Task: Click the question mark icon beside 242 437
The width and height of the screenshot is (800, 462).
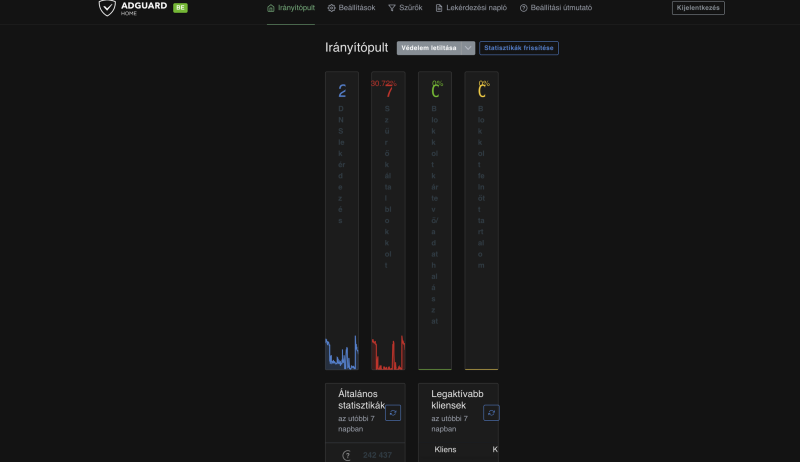Action: [347, 456]
